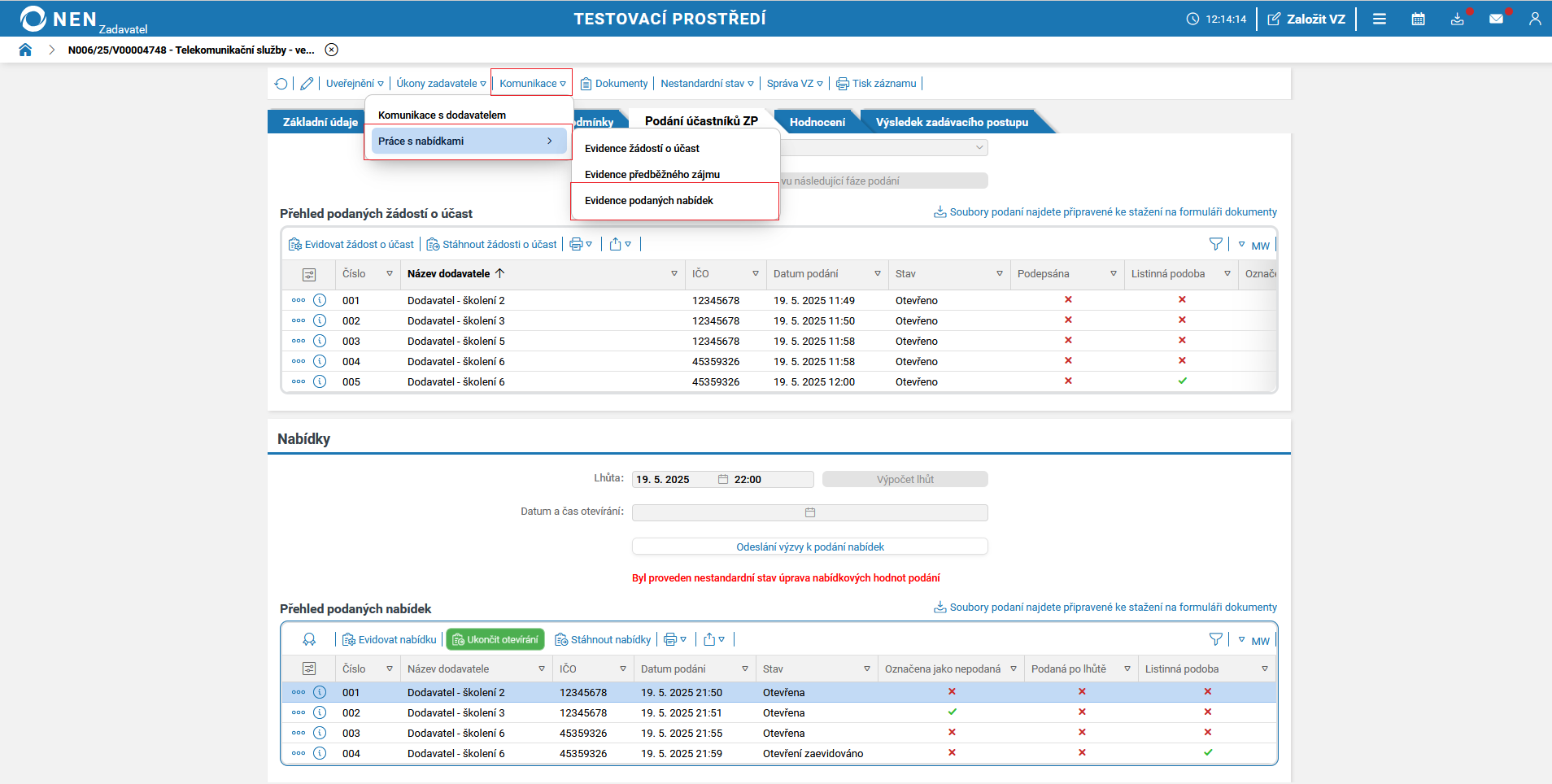Select Komunikace s dodavatelem menu item

click(x=442, y=115)
